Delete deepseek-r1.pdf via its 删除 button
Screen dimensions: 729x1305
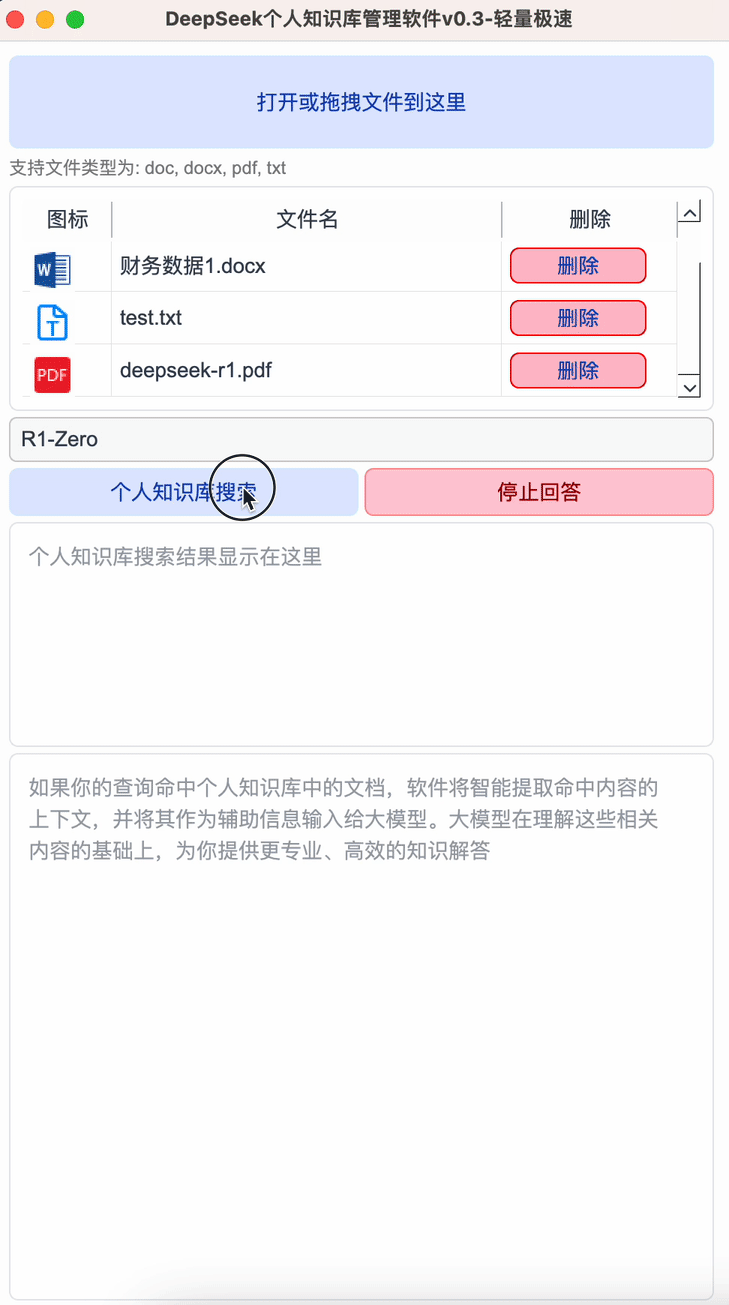pos(578,371)
